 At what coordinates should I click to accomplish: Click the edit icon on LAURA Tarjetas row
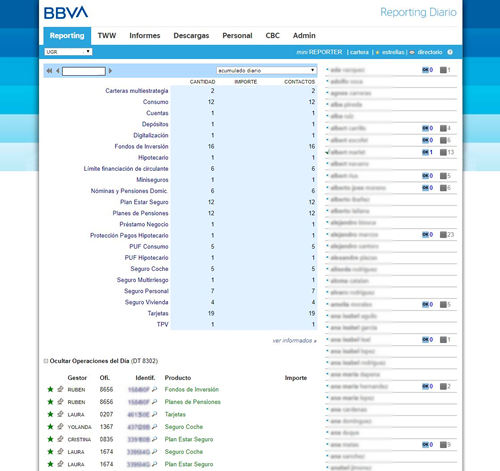pos(60,414)
